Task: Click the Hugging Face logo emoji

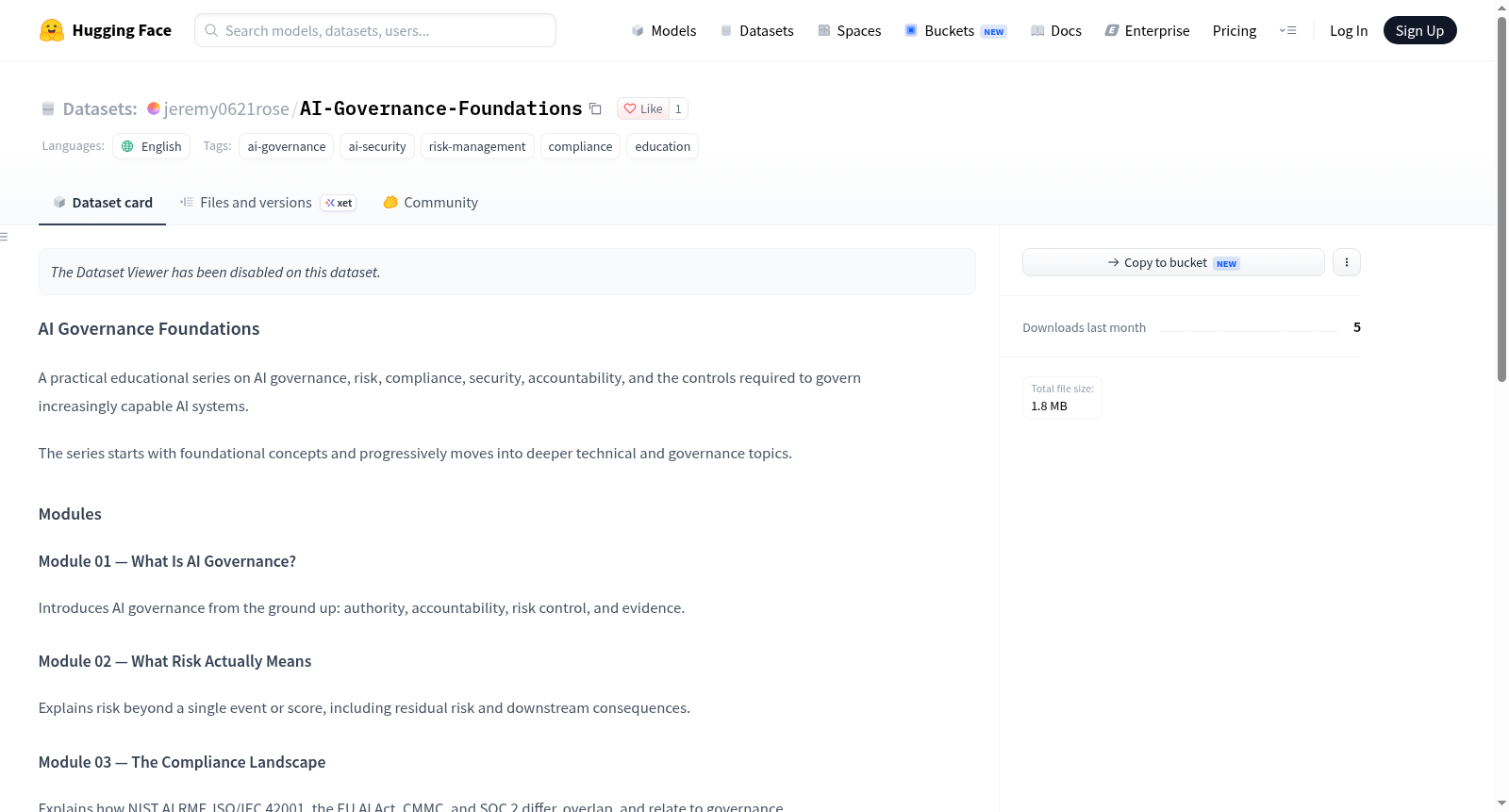Action: tap(52, 30)
